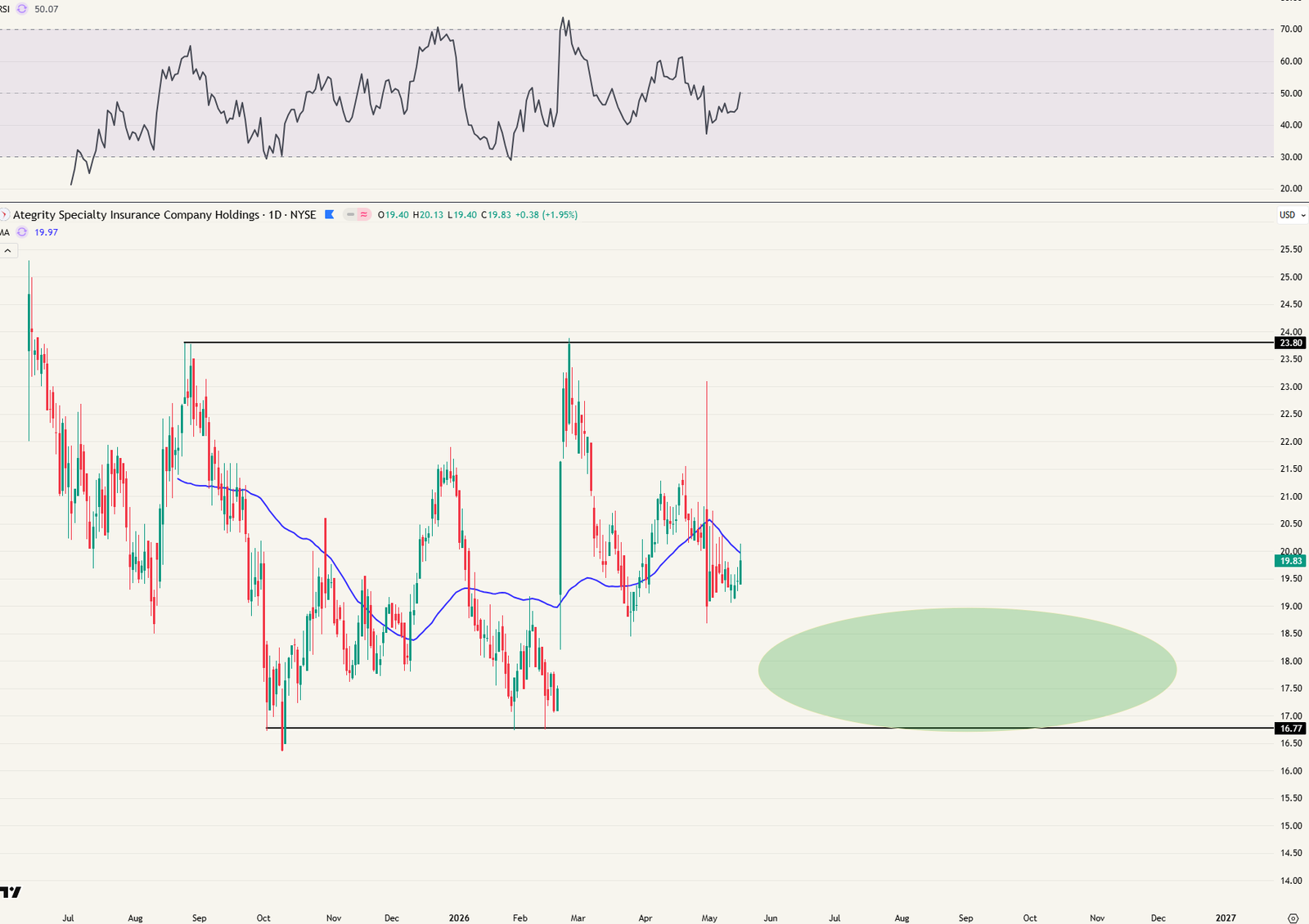Click the blue flag icon beside NYSE
Viewport: 1309px width, 924px height.
click(x=329, y=215)
